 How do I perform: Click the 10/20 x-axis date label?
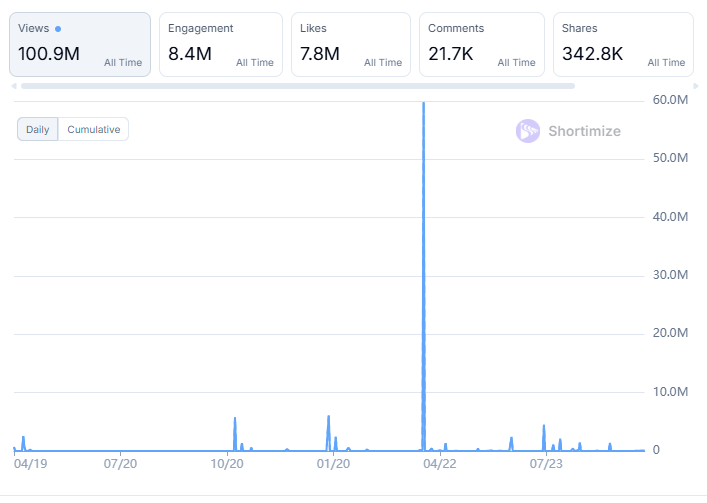coord(228,463)
